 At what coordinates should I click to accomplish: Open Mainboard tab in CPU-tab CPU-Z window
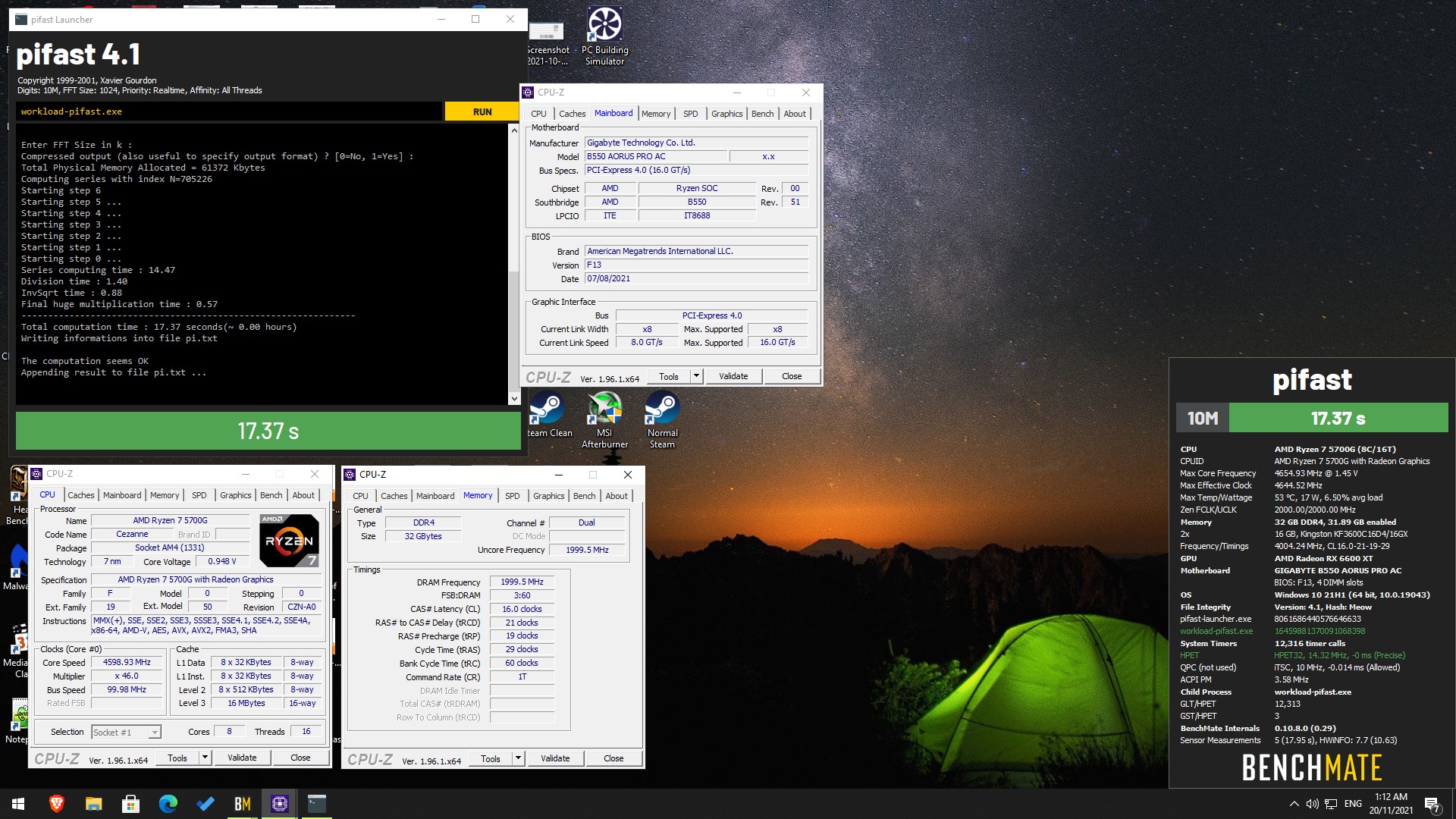[x=122, y=495]
